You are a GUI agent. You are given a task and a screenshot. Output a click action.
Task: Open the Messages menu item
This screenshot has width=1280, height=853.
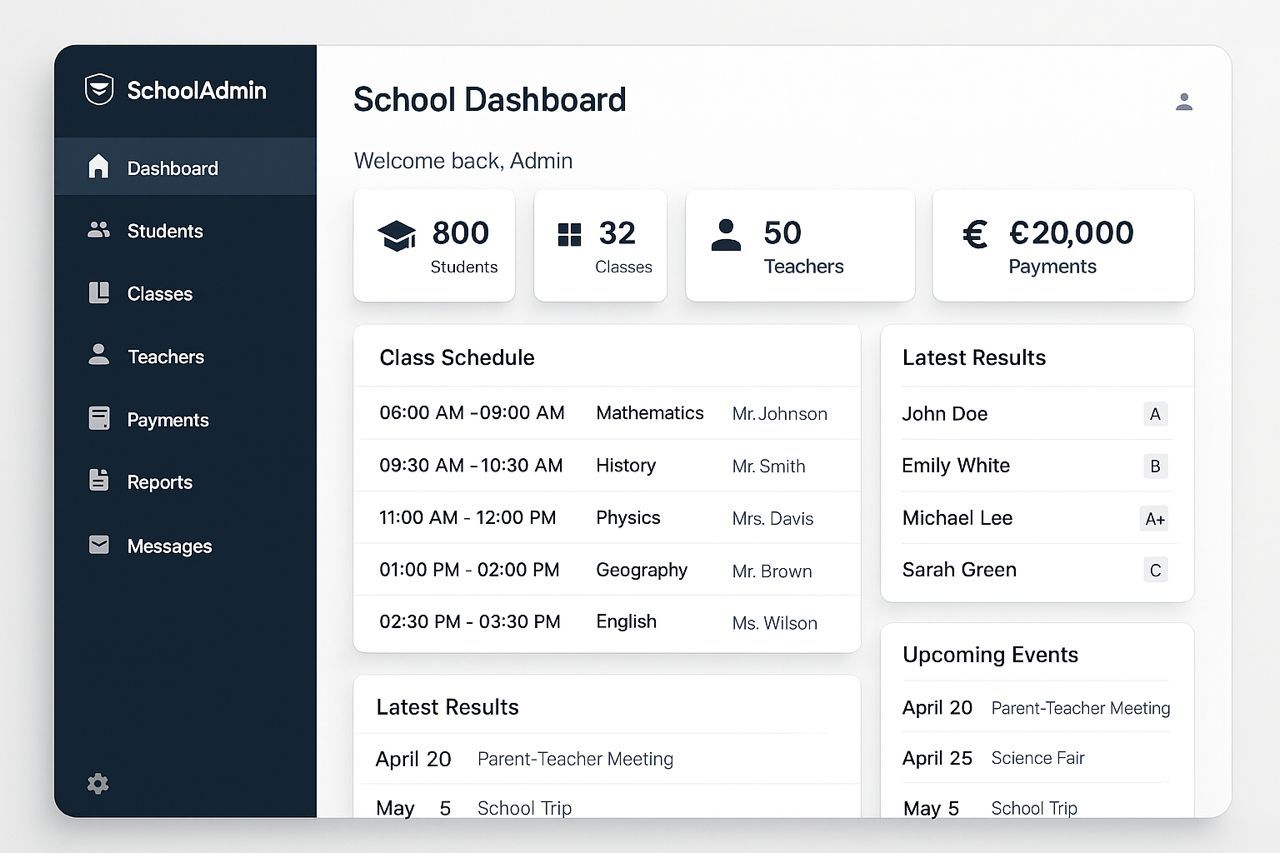click(185, 546)
